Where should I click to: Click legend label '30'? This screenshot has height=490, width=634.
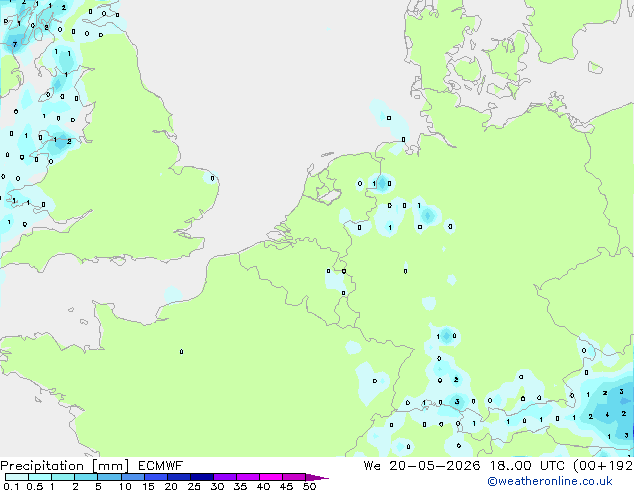click(x=217, y=486)
